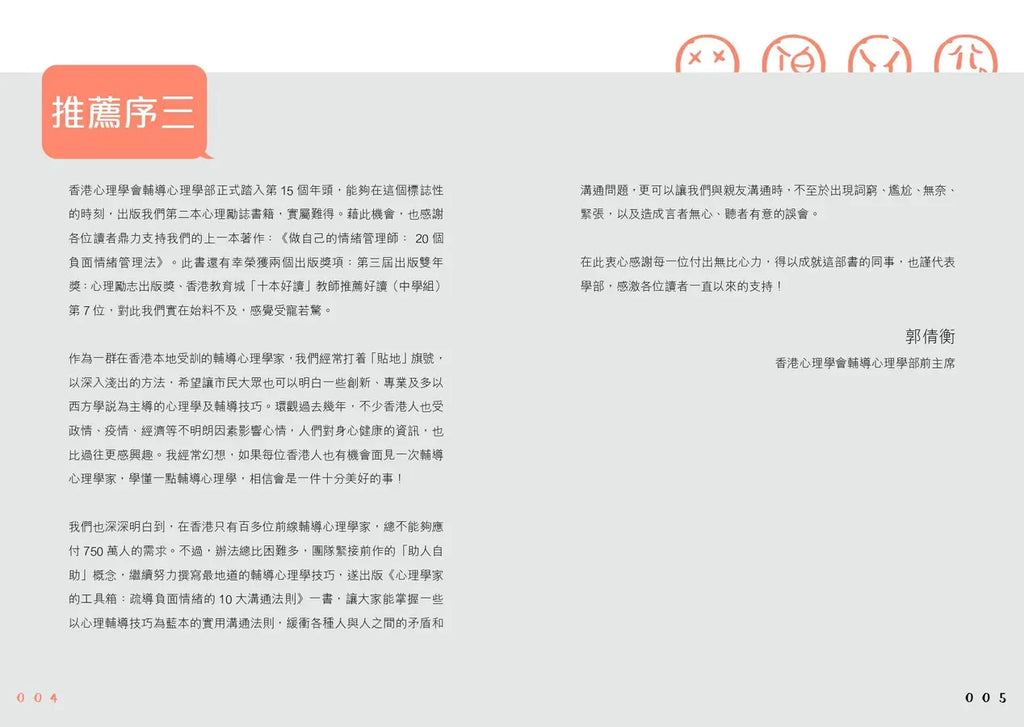The height and width of the screenshot is (727, 1024).
Task: Click the title 香港心理學會輔導心理學部前主席 under the signature
Action: 864,364
